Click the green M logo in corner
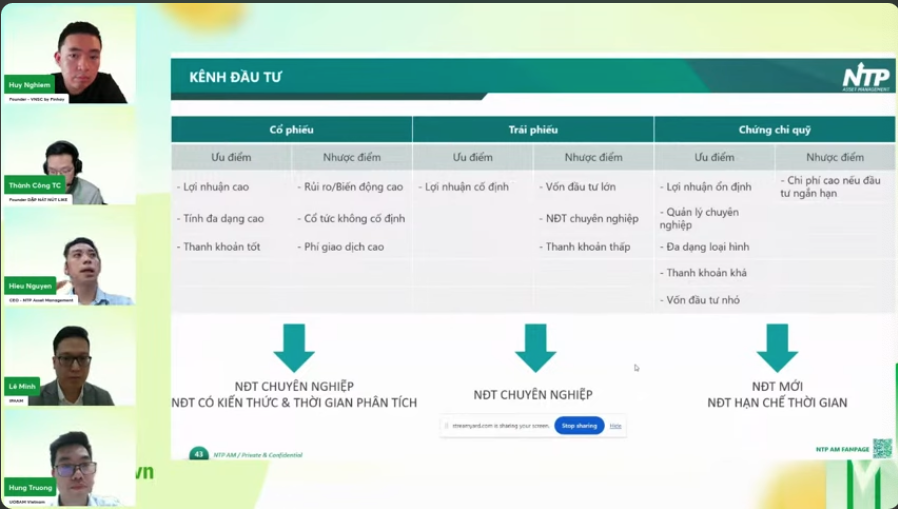 (x=862, y=484)
